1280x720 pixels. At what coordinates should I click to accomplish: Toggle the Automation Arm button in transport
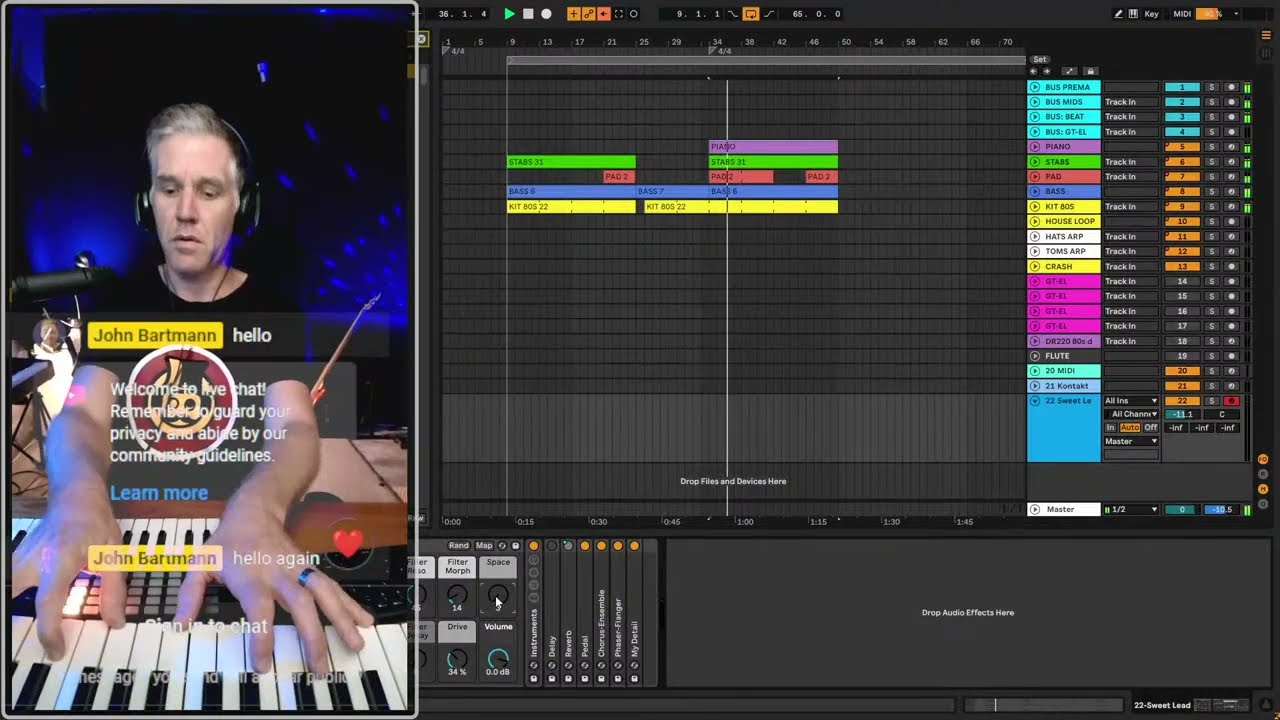pos(588,14)
